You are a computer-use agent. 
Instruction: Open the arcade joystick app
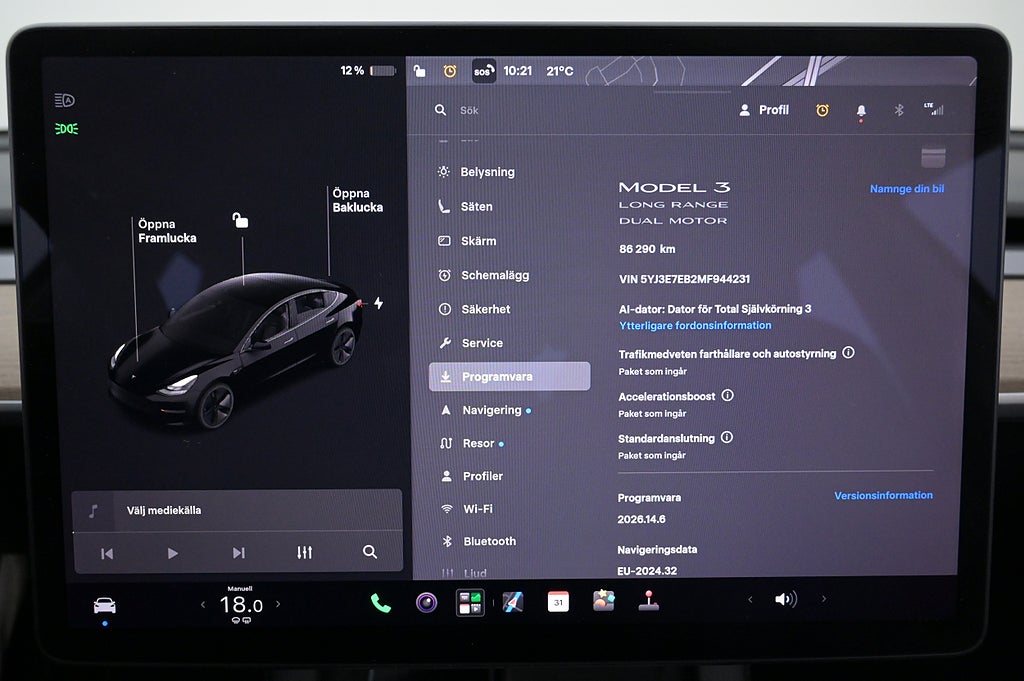coord(648,601)
